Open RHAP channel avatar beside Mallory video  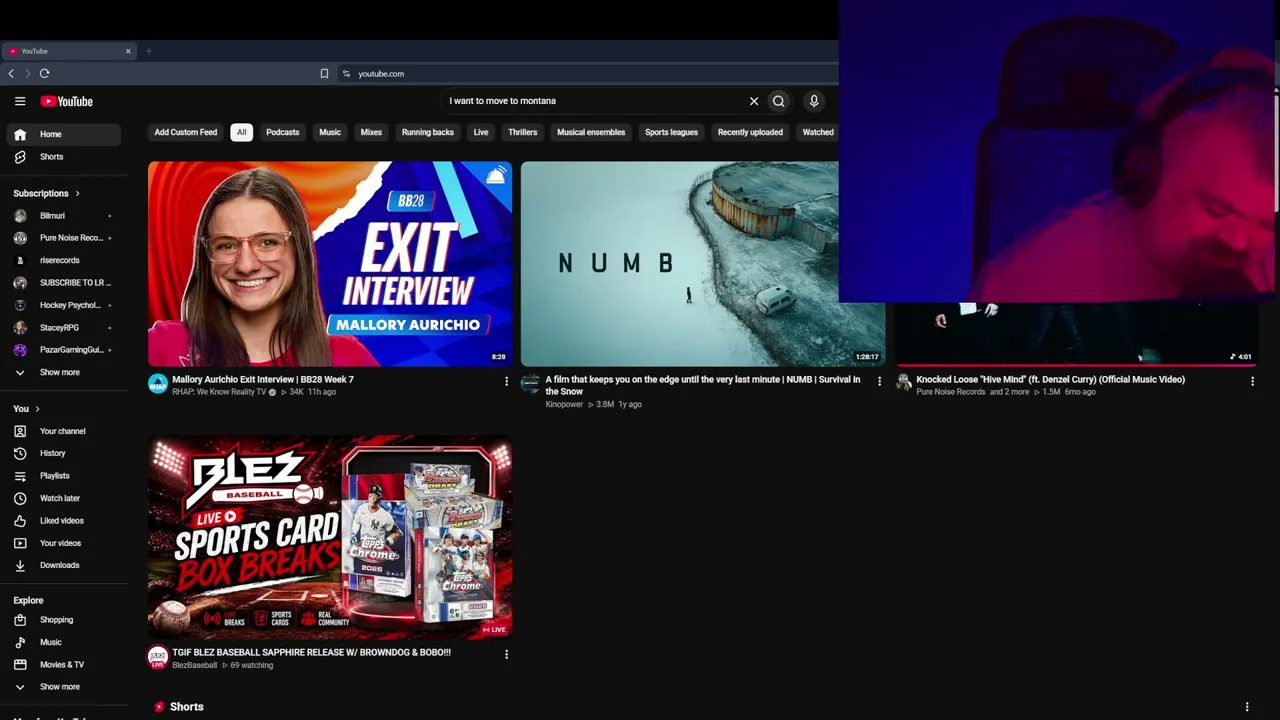(x=158, y=384)
